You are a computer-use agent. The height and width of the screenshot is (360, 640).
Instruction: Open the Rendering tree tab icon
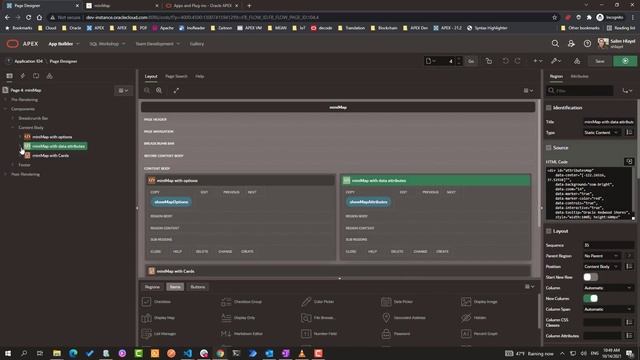[x=9, y=76]
